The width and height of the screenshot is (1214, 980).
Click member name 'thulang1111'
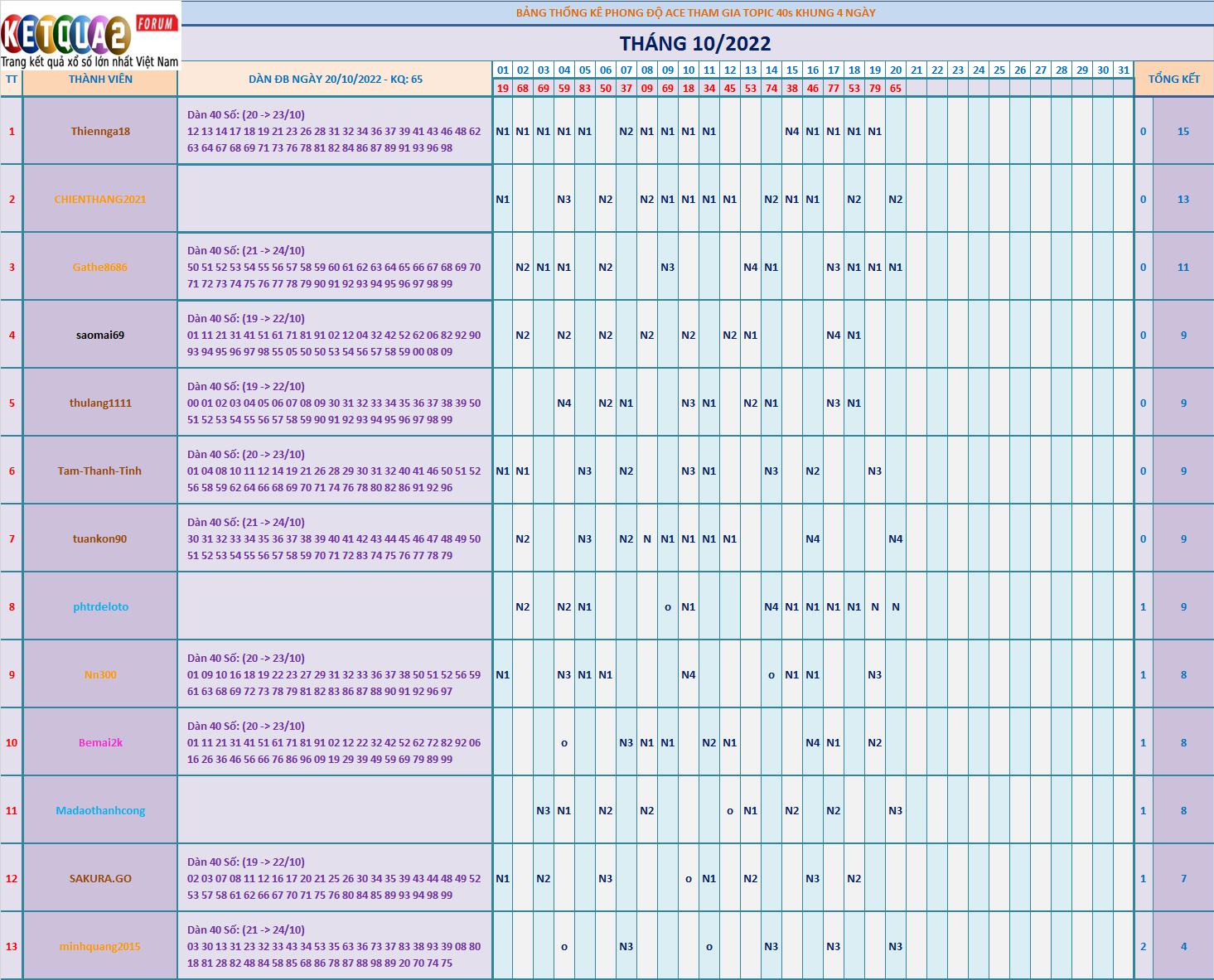(100, 403)
